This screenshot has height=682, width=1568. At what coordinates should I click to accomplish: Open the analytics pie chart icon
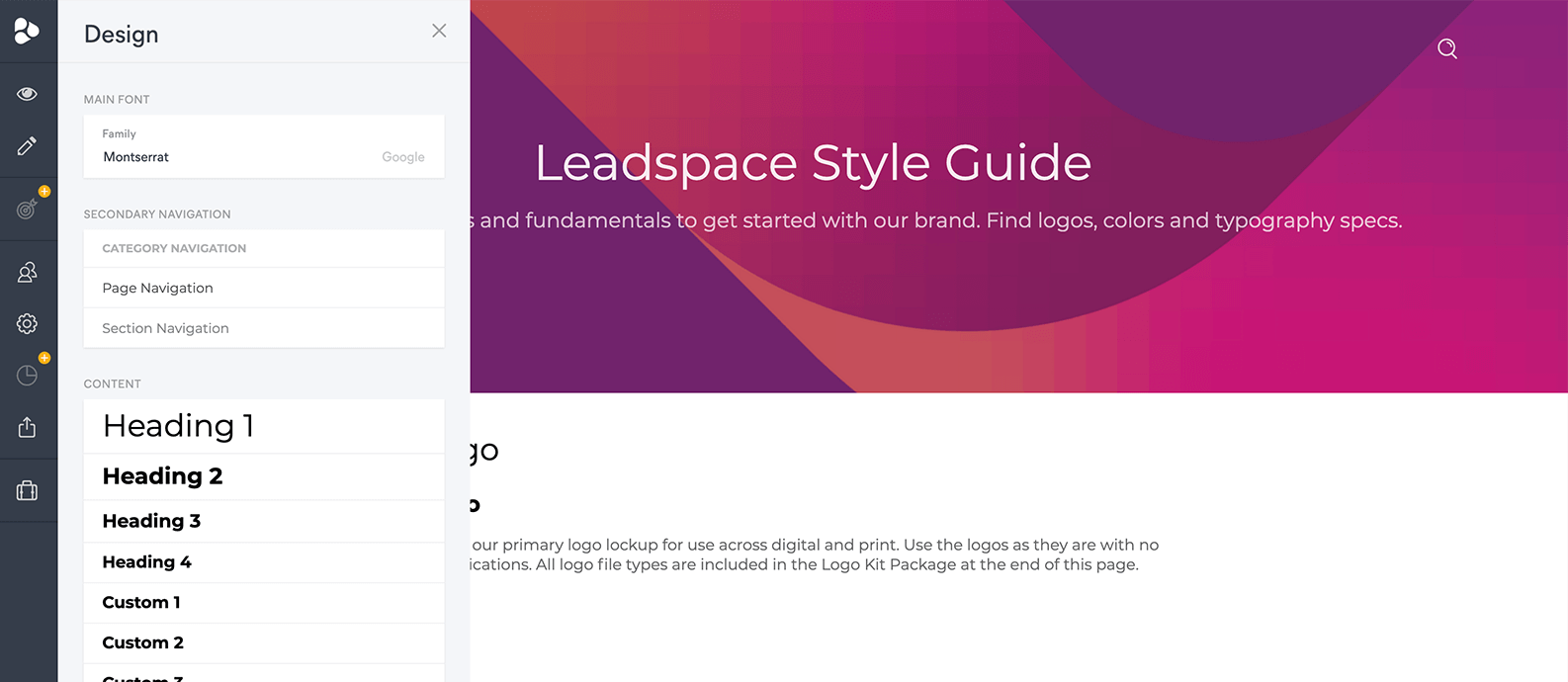[27, 375]
